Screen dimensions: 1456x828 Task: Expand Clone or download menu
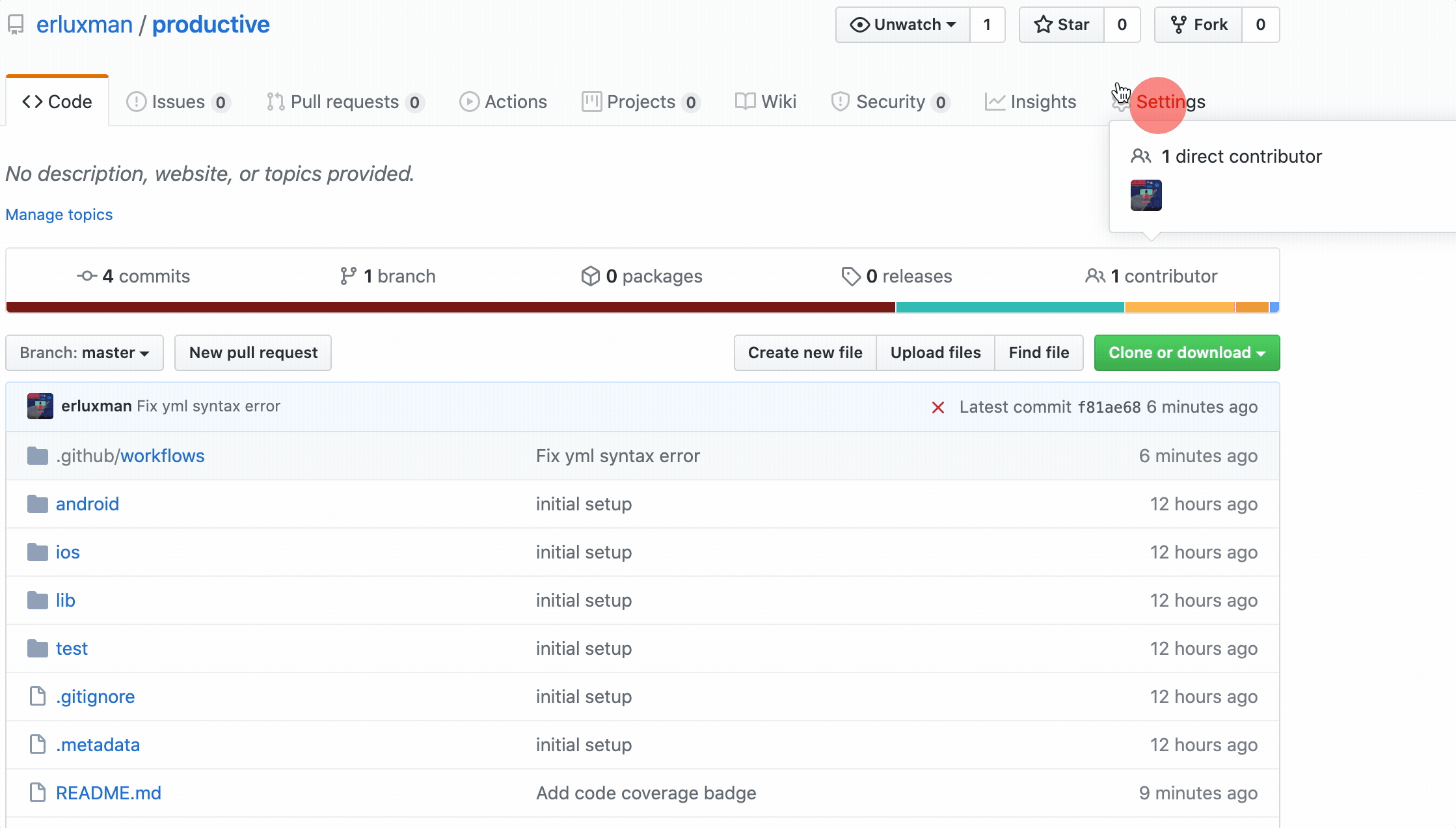click(x=1187, y=353)
